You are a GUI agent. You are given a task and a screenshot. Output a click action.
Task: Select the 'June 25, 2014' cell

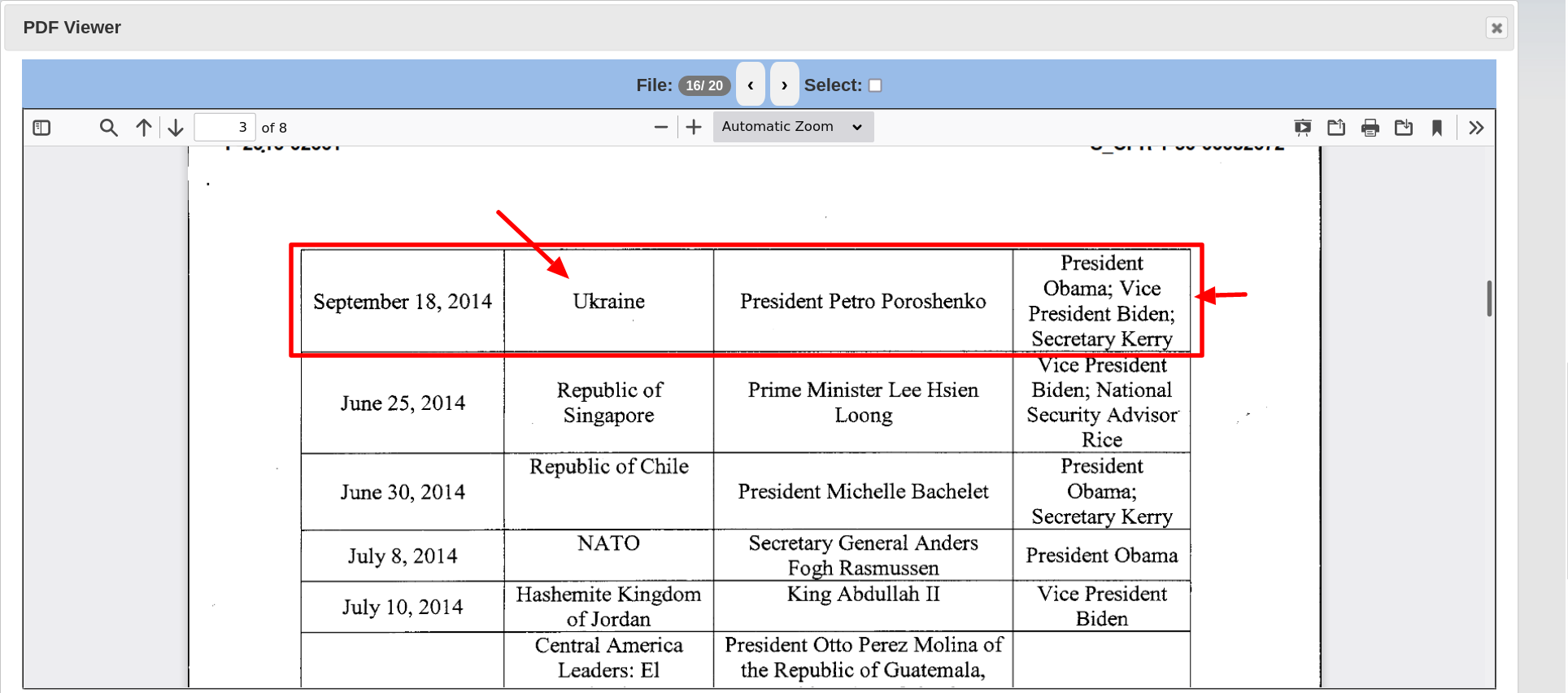(x=403, y=403)
